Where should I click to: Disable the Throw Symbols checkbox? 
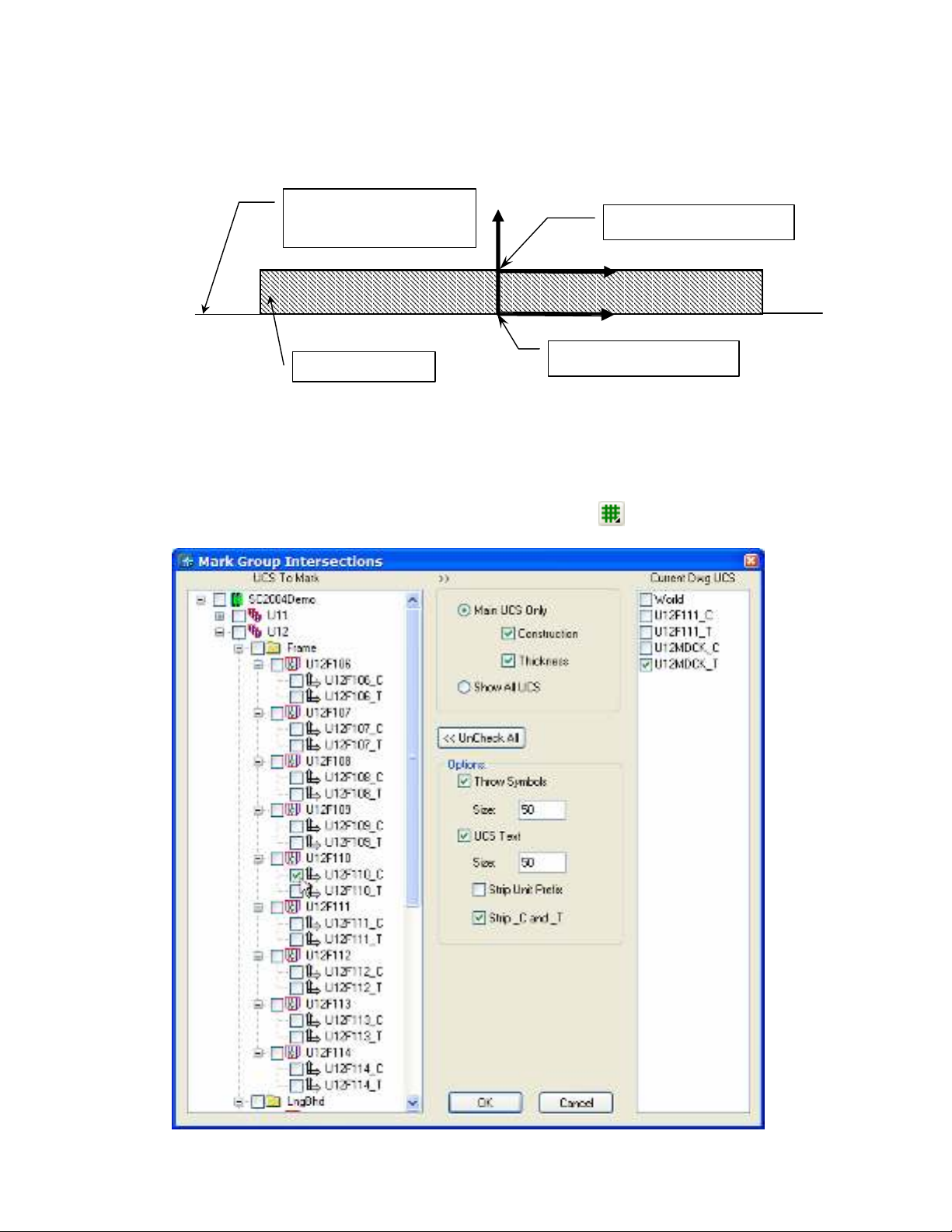(464, 781)
